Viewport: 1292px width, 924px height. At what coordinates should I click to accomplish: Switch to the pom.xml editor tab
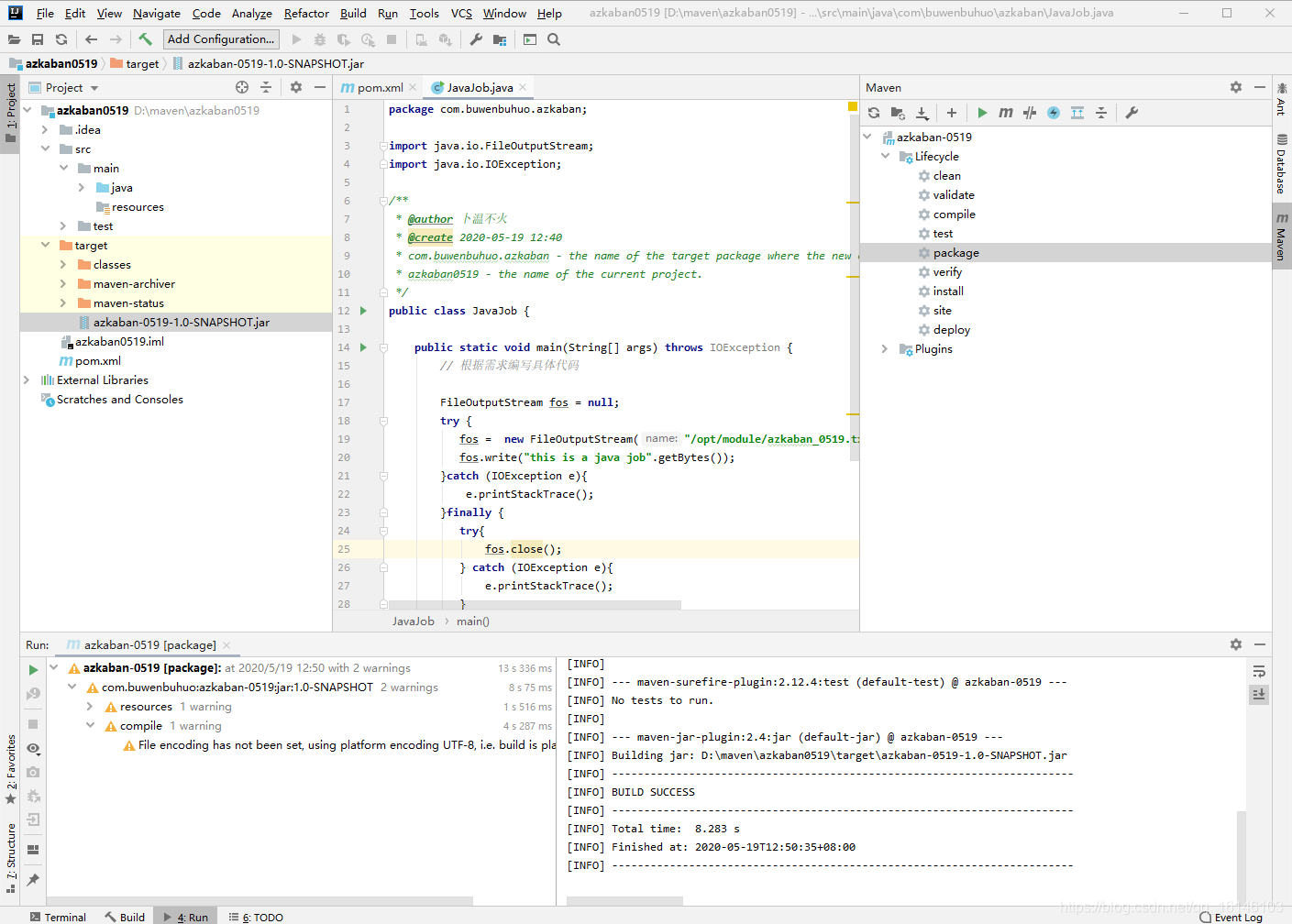379,88
